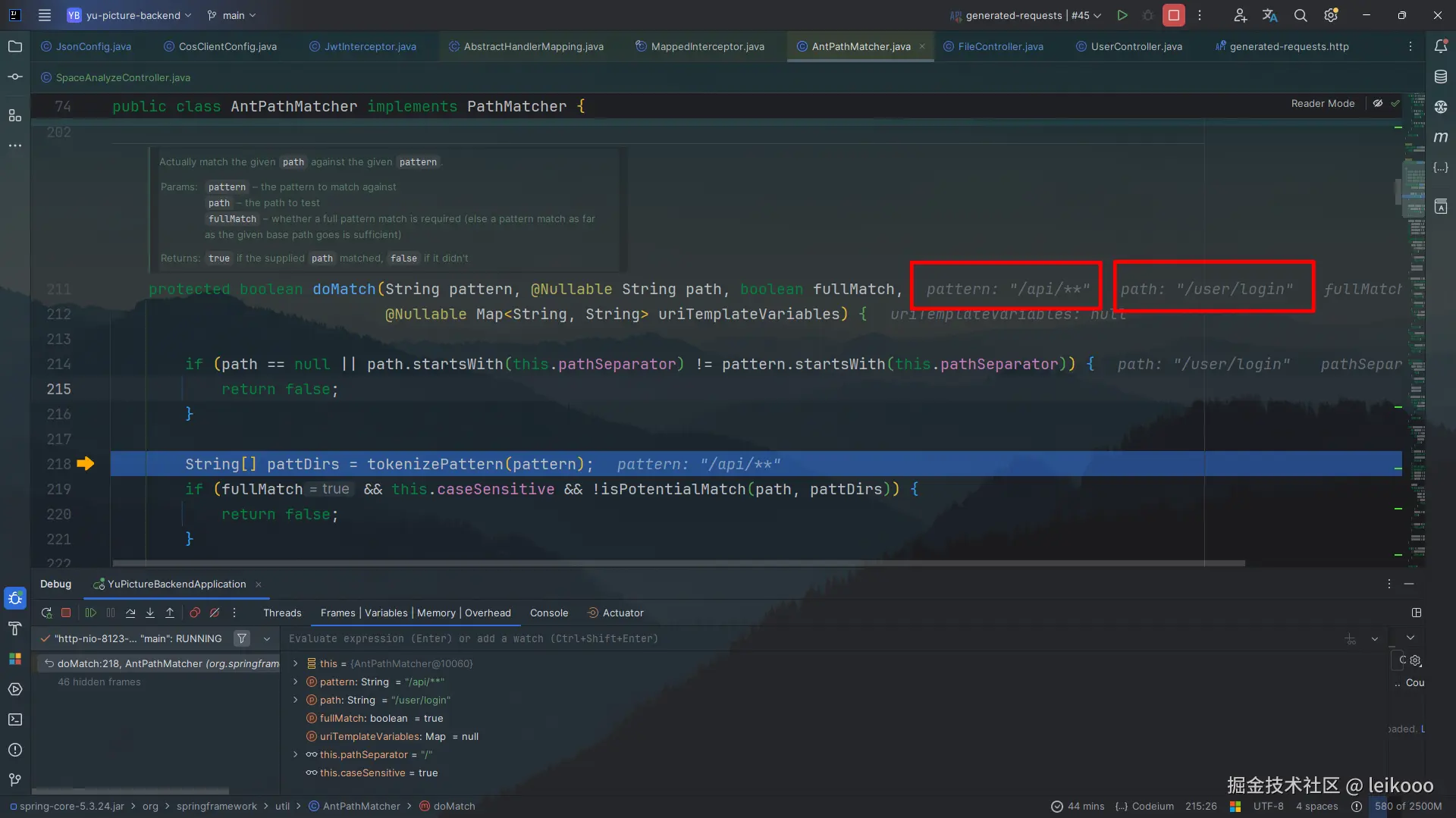Step out of current method

click(170, 613)
